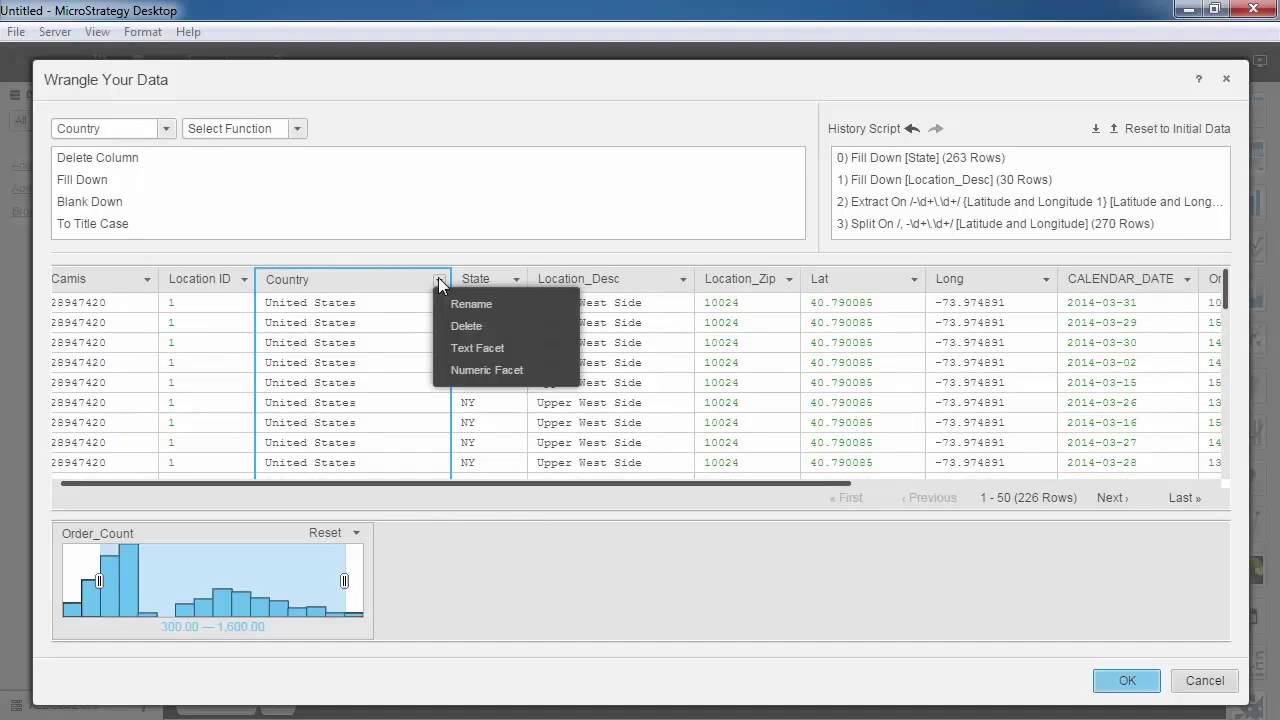This screenshot has height=720, width=1280.
Task: Open Location_Zip column header dropdown arrow
Action: tap(789, 280)
